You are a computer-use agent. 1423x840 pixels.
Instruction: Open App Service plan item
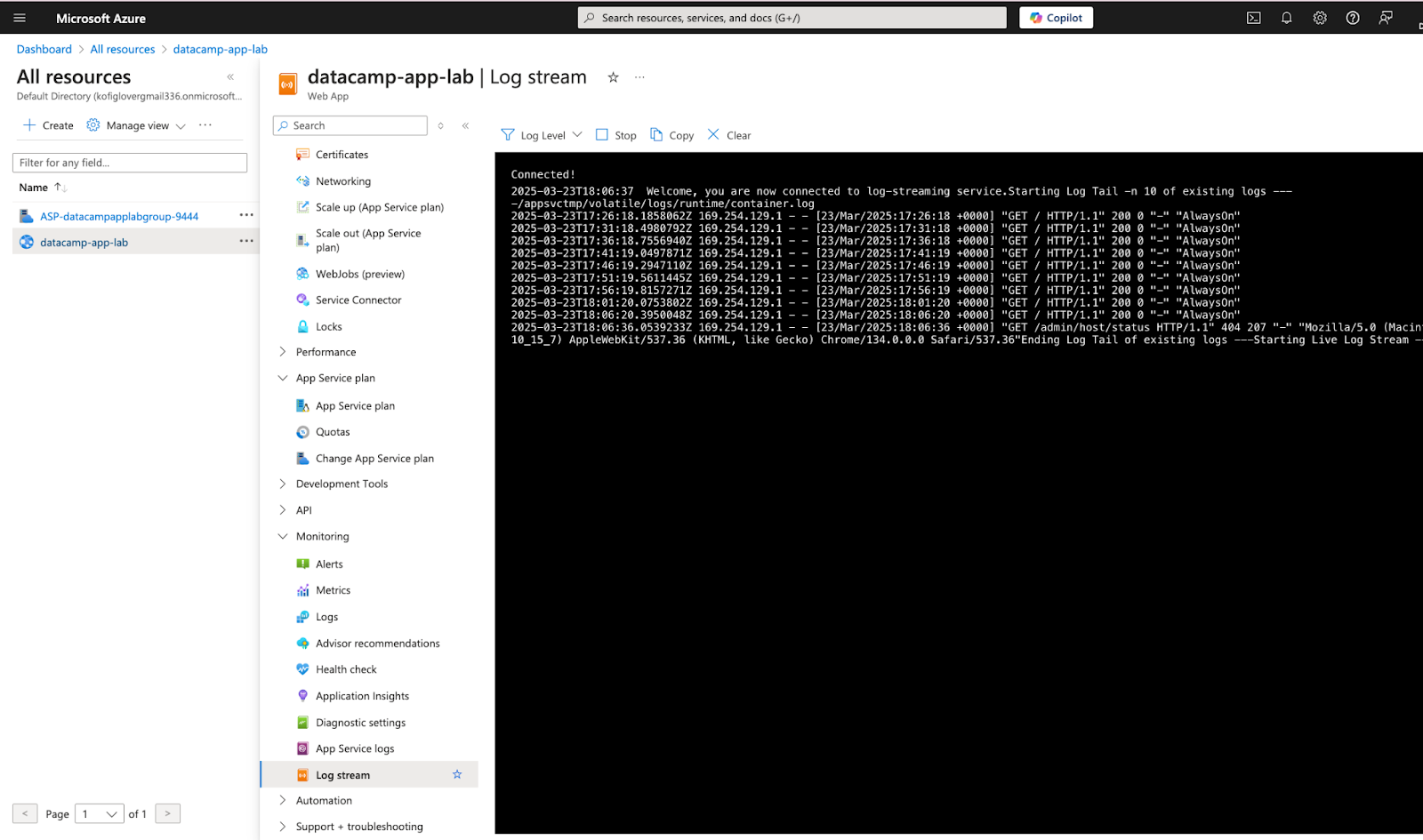click(355, 406)
